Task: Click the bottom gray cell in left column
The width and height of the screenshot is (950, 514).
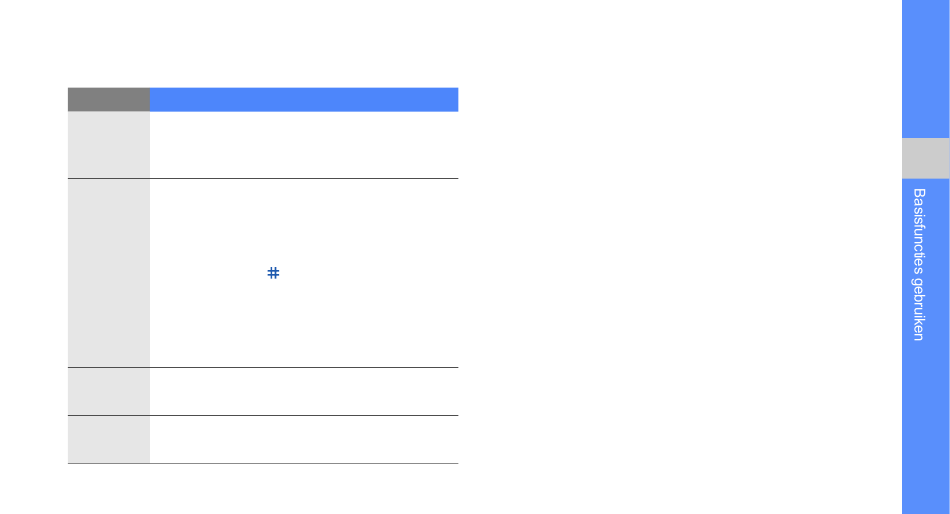Action: click(108, 439)
